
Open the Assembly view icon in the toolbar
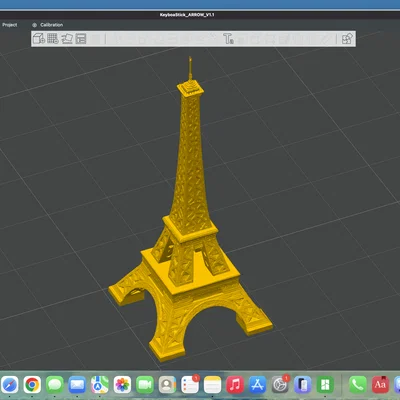click(347, 39)
